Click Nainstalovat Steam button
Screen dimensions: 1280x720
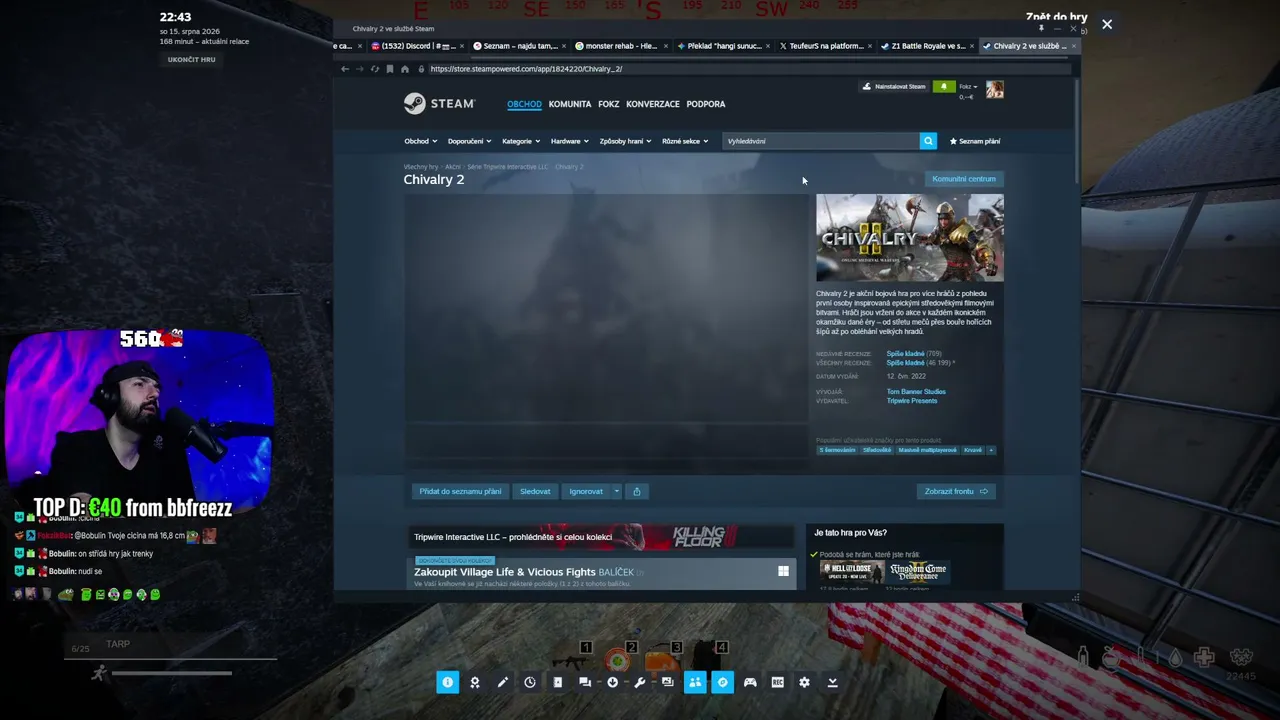point(895,87)
